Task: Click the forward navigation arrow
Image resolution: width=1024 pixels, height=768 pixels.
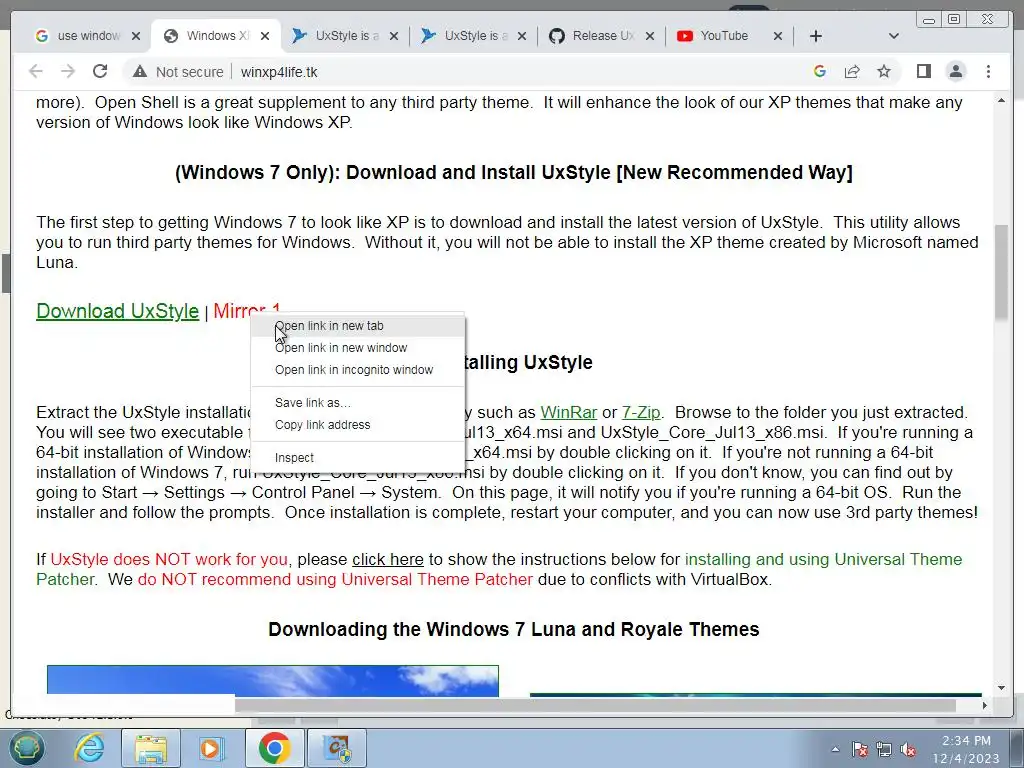Action: (68, 71)
